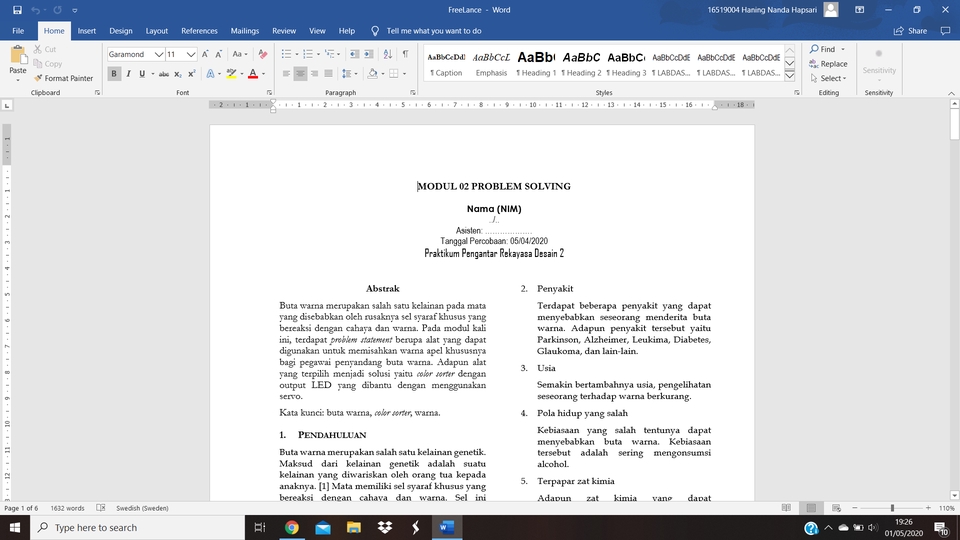Align text left
960x540 pixels.
[x=286, y=74]
